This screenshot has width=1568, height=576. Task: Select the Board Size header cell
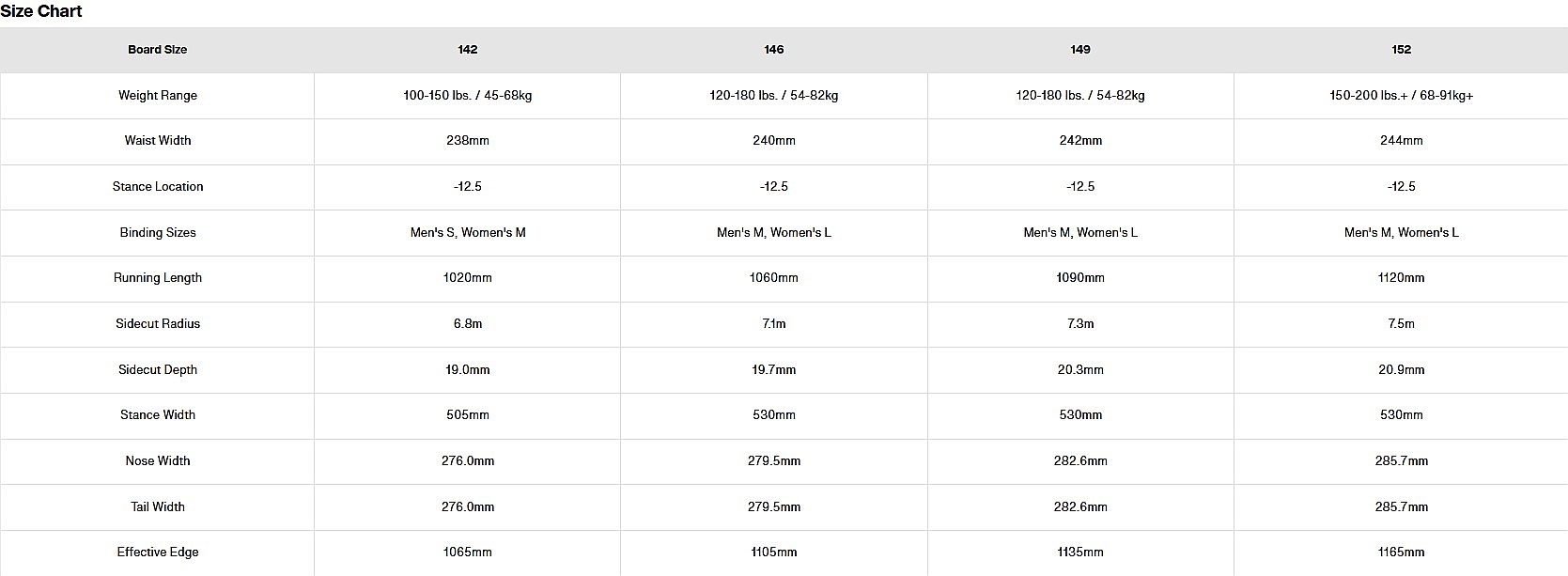(158, 50)
